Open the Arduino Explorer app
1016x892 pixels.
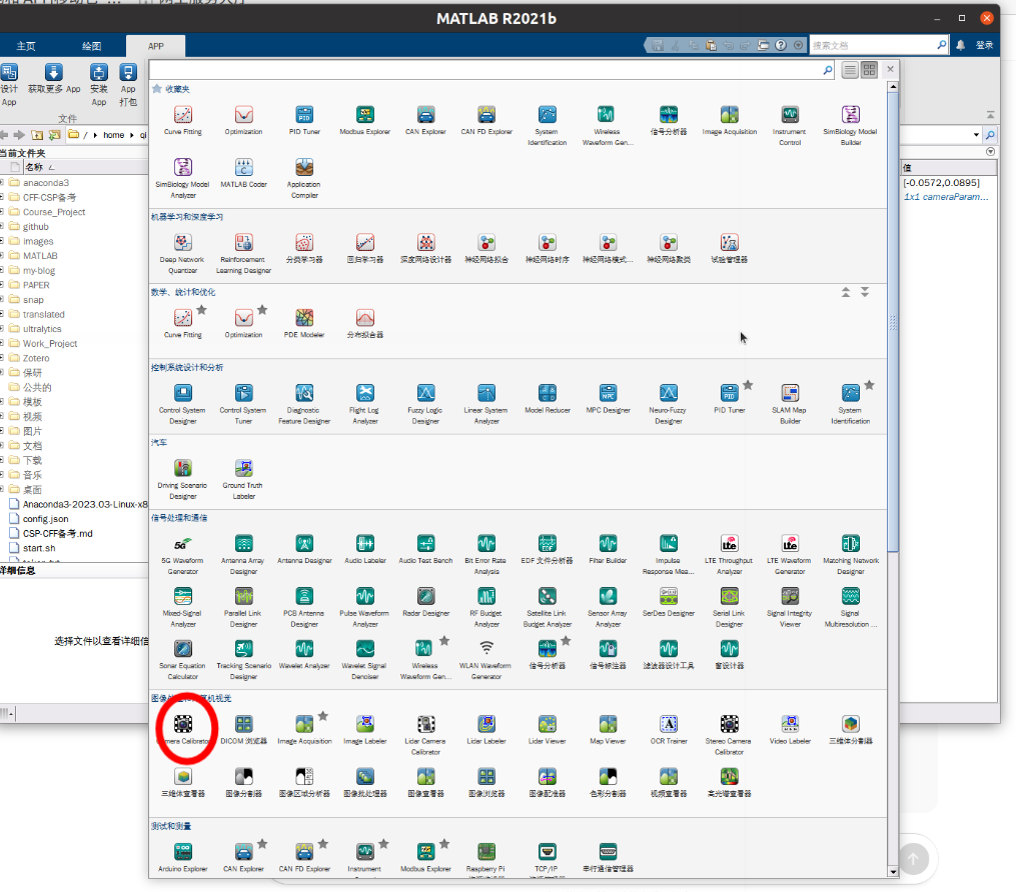[183, 852]
